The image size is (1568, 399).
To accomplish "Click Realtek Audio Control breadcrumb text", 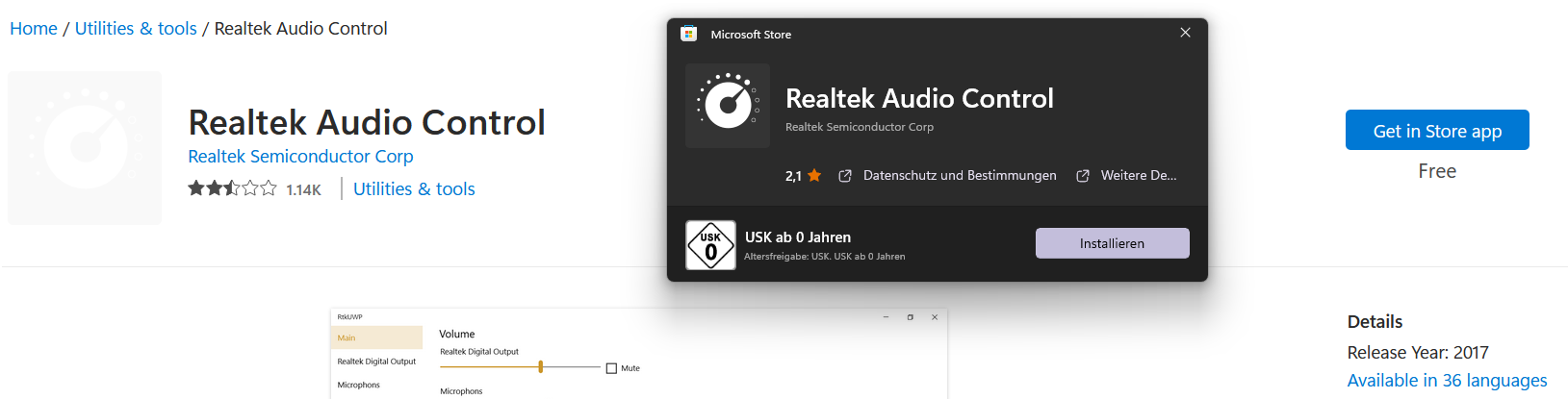I will [x=301, y=29].
